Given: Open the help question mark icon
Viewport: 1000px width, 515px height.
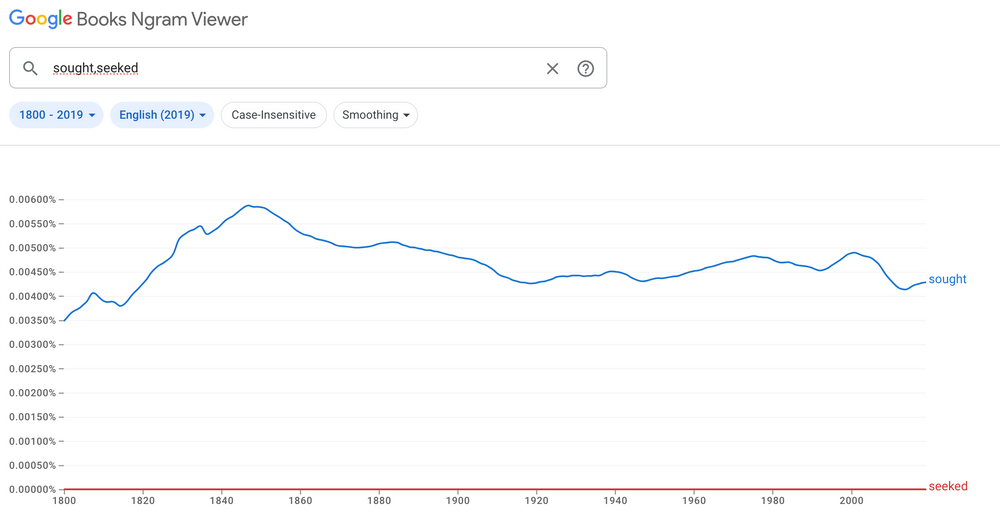Looking at the screenshot, I should tap(586, 68).
